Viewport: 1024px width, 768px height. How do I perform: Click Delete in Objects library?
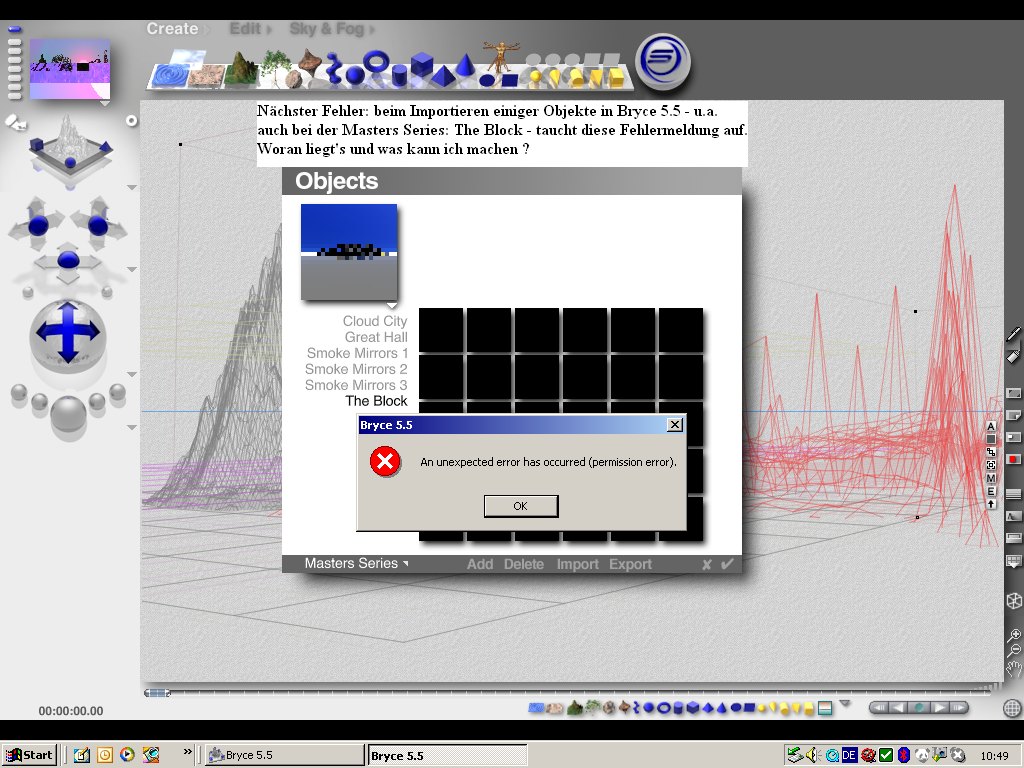[524, 564]
